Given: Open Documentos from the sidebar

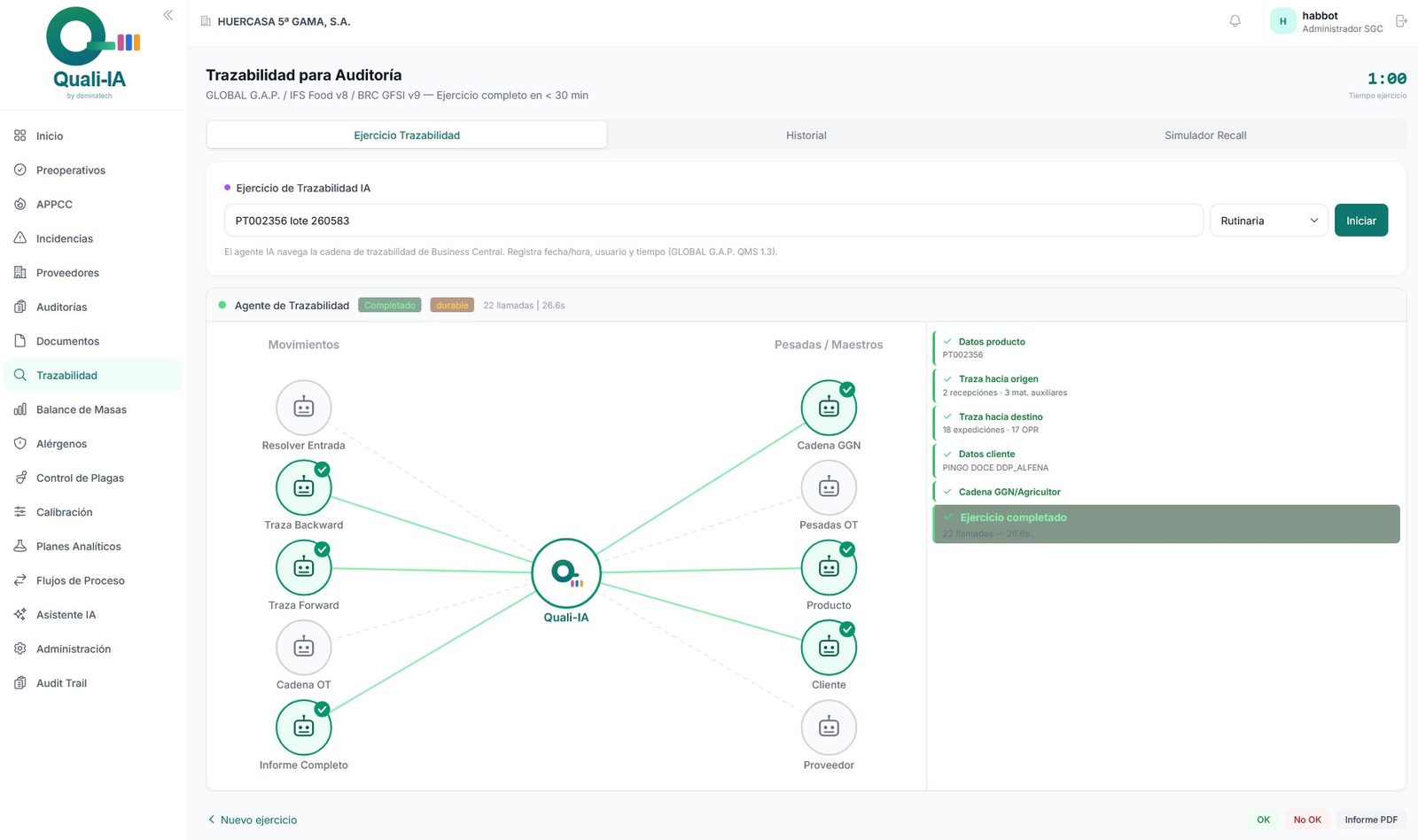Looking at the screenshot, I should pyautogui.click(x=93, y=341).
